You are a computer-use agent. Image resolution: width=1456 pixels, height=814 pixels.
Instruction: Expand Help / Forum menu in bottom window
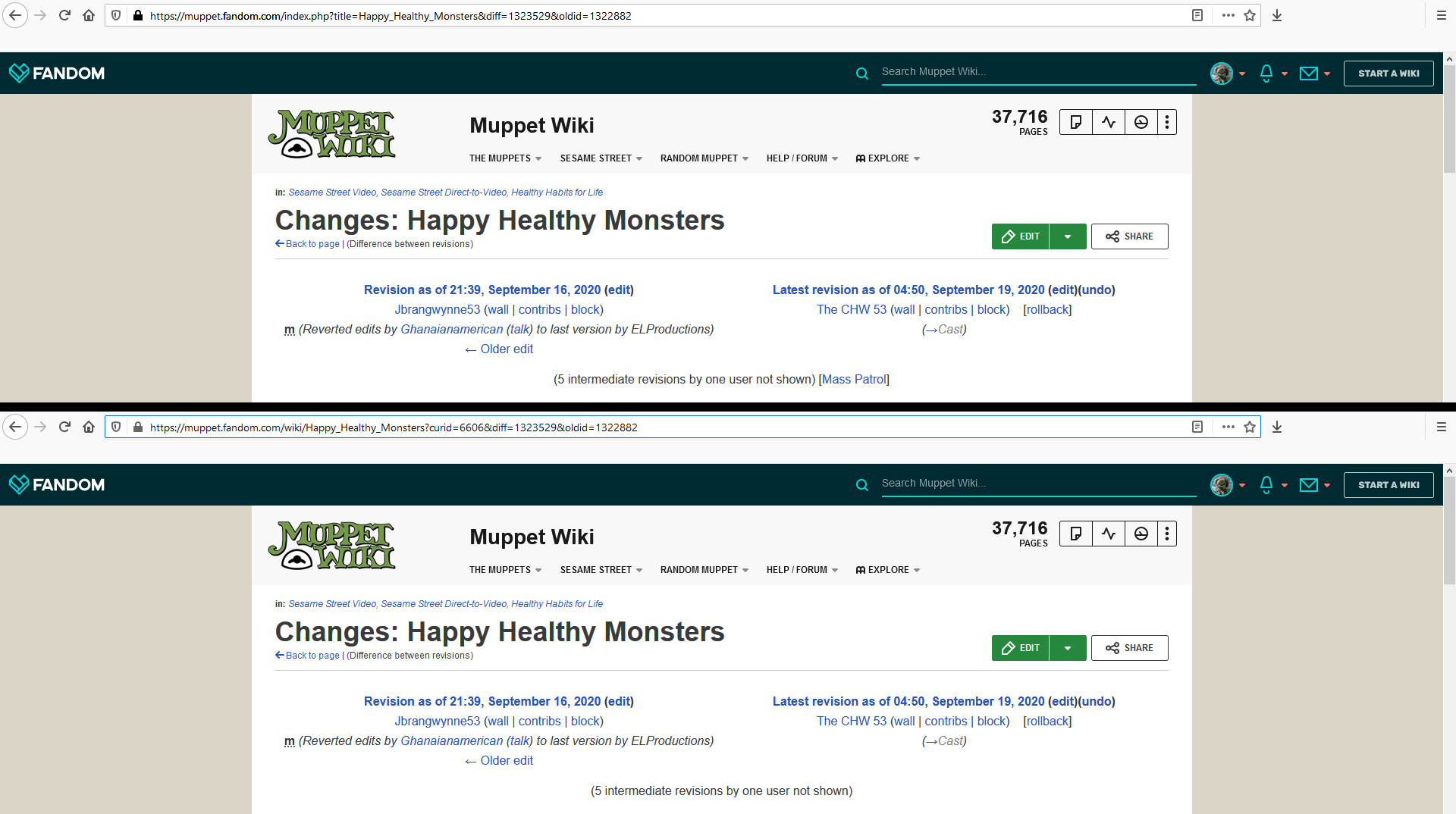pyautogui.click(x=802, y=570)
